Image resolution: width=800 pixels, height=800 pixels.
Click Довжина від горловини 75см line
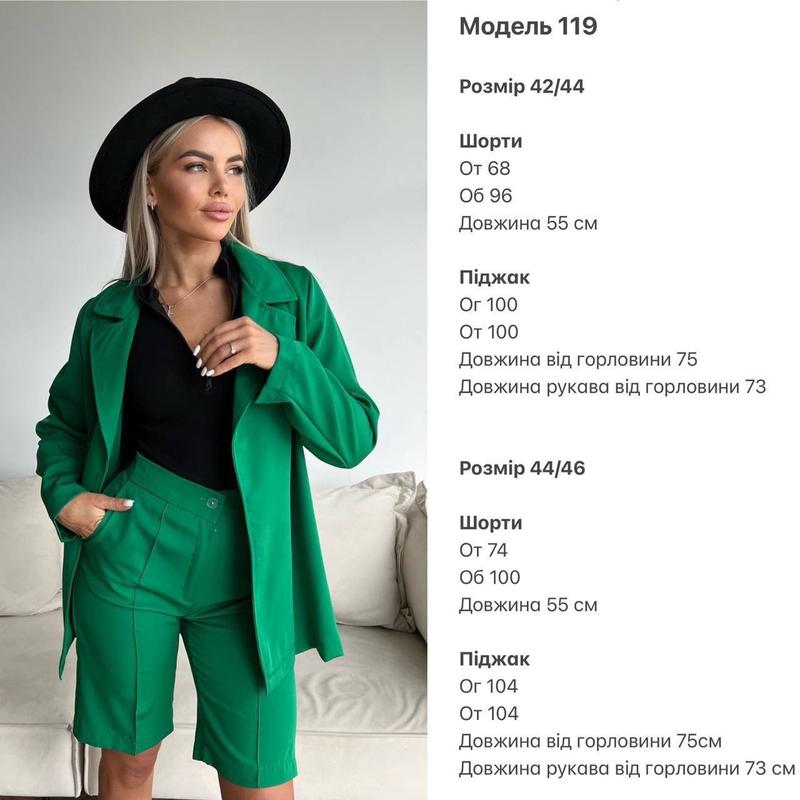[x=590, y=741]
